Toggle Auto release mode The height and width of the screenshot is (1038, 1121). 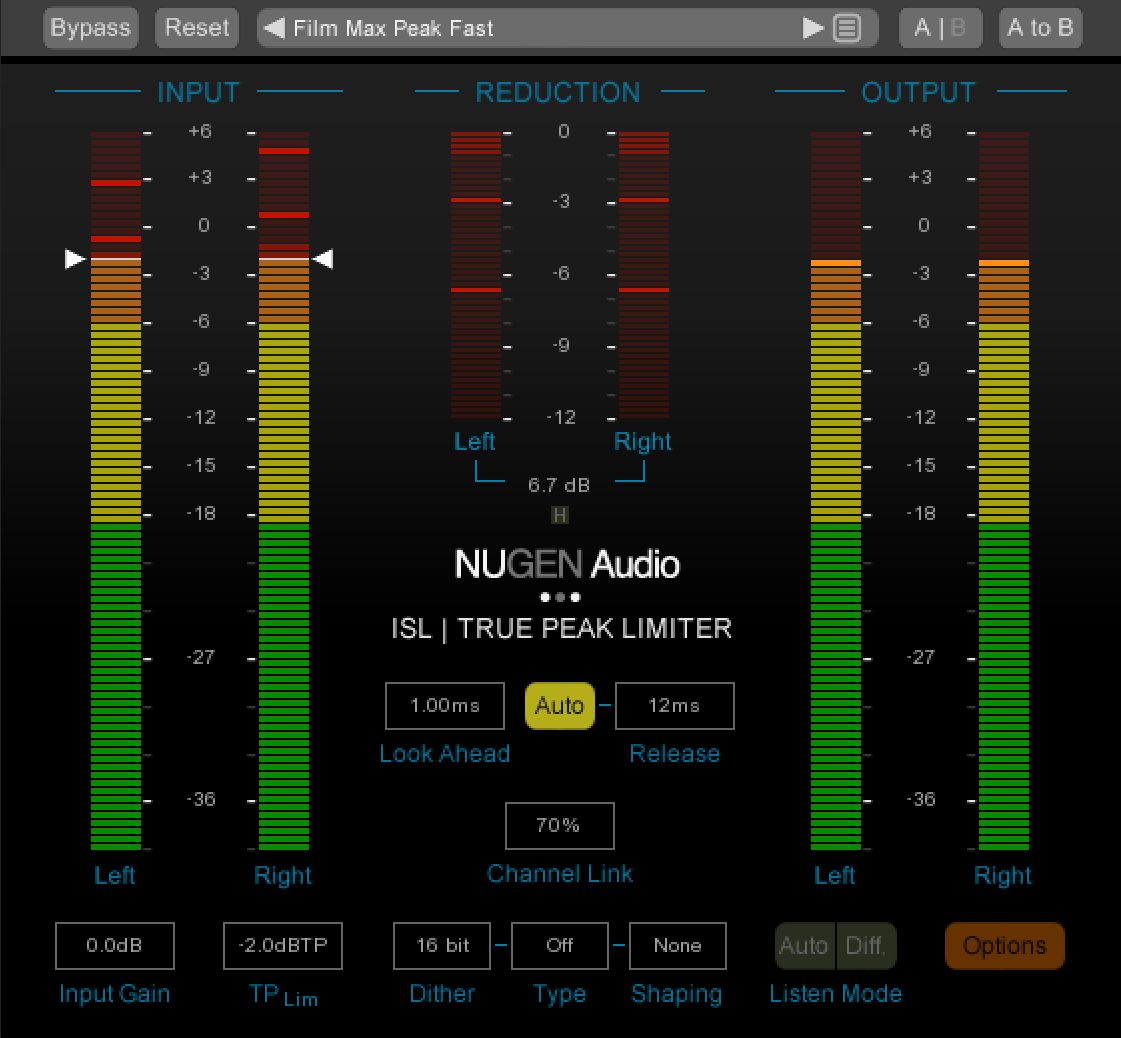coord(560,706)
